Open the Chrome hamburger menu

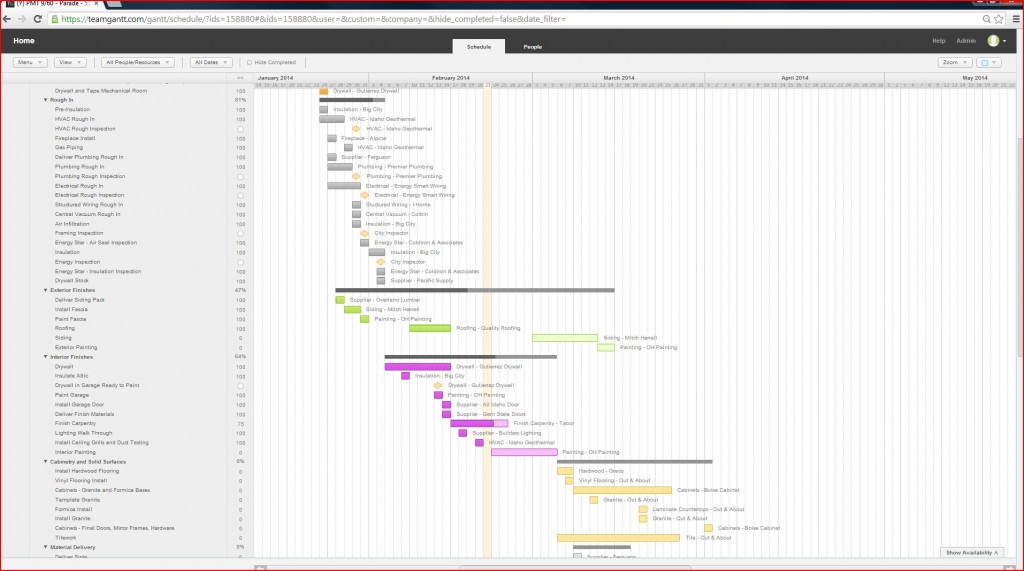pos(1016,19)
